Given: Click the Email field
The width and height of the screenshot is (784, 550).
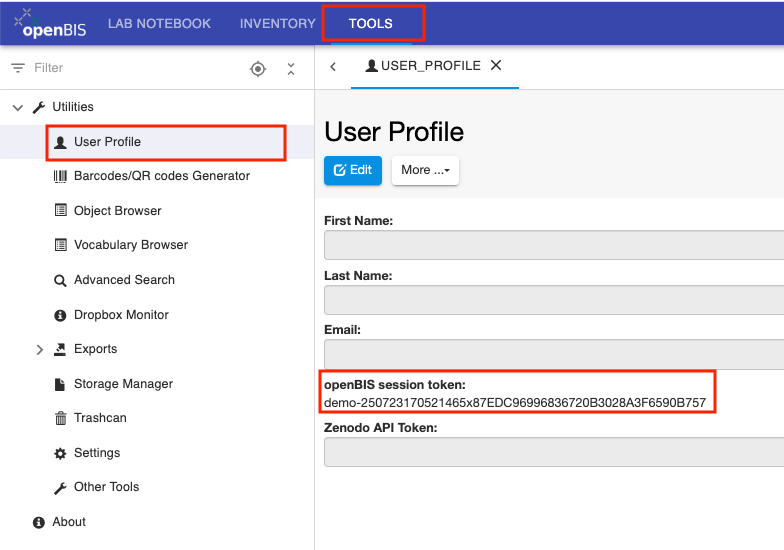Looking at the screenshot, I should click(x=554, y=354).
